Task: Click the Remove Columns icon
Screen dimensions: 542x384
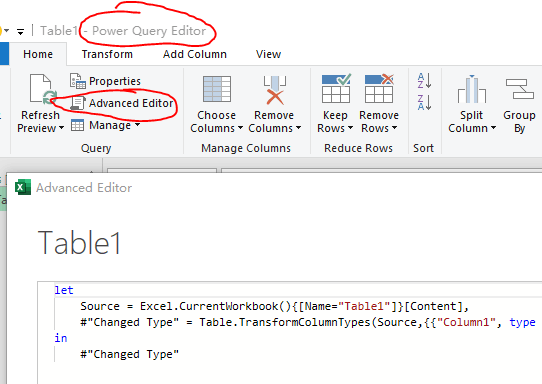Action: pos(275,90)
